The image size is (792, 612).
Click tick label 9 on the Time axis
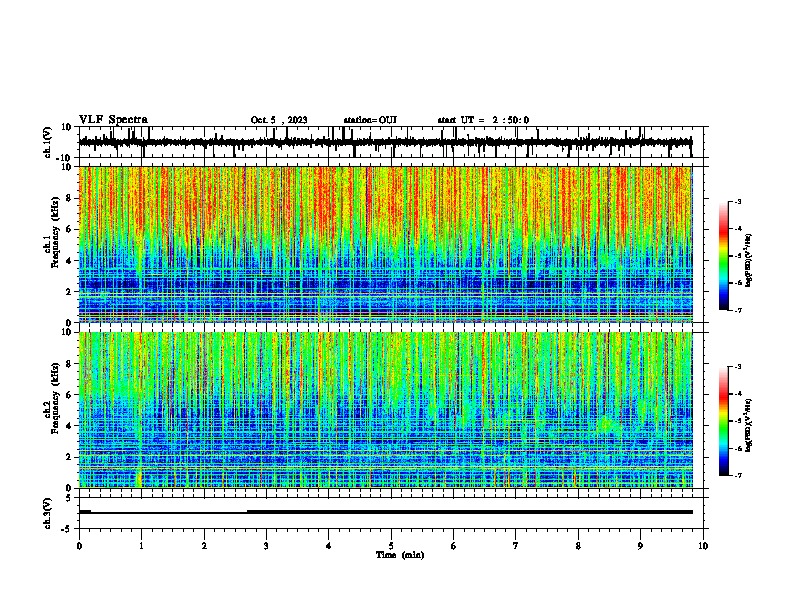[x=640, y=546]
